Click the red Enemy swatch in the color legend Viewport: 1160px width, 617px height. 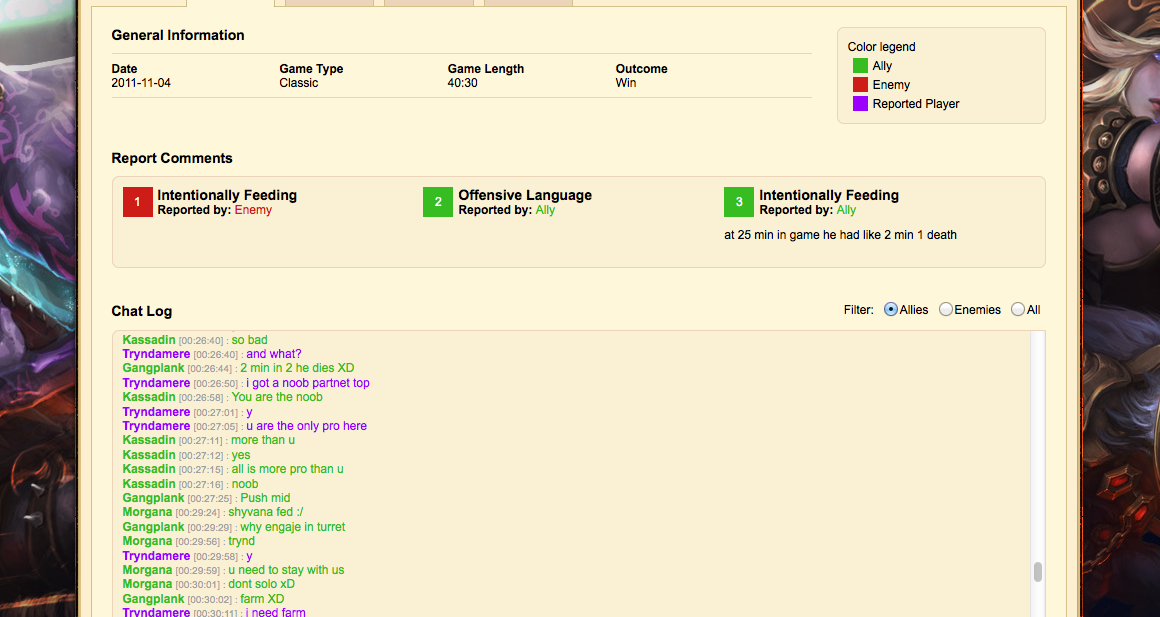pos(860,85)
